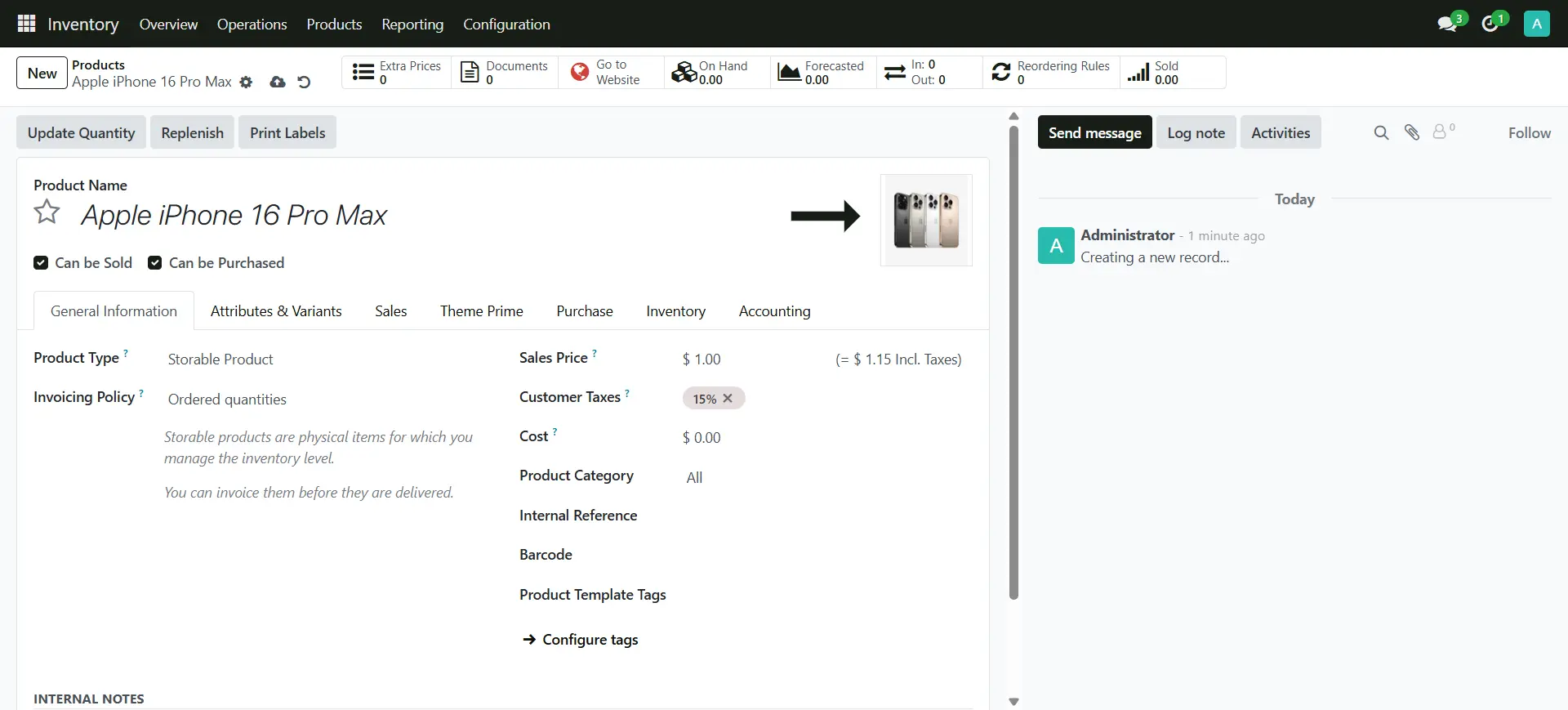The image size is (1568, 710).
Task: Click the iPhone product image thumbnail
Action: (x=926, y=220)
